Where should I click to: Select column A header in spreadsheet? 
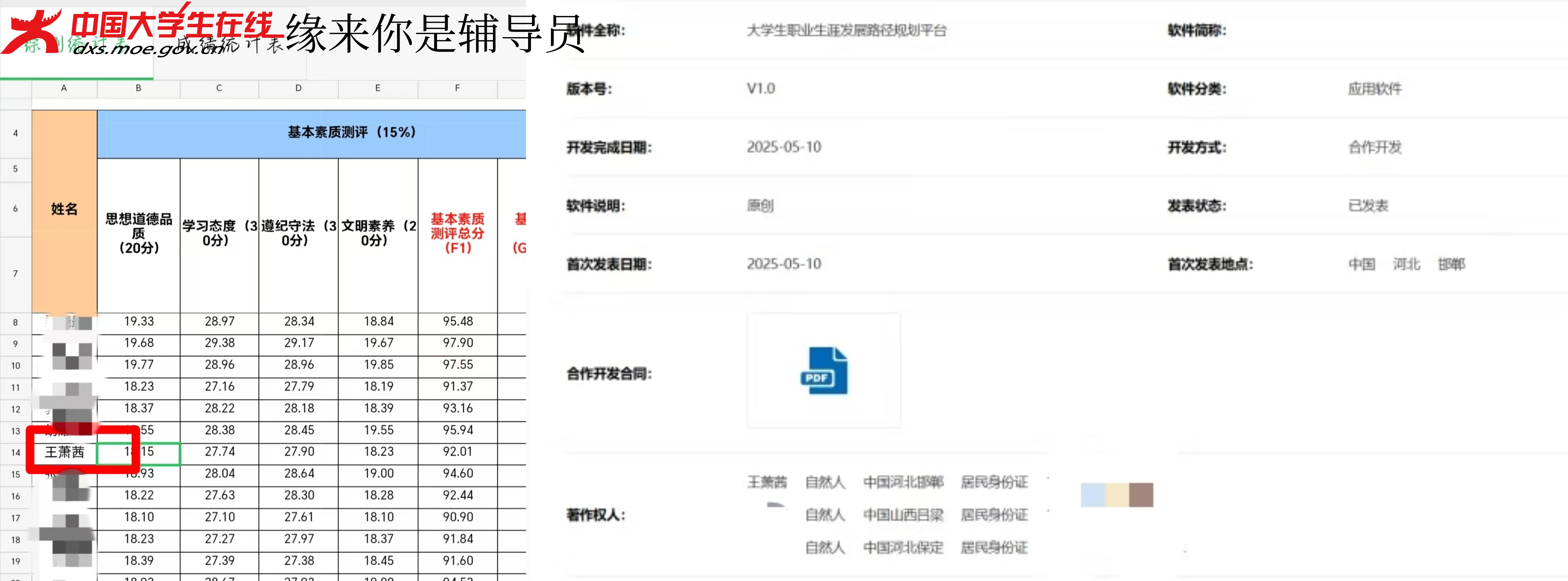coord(64,88)
